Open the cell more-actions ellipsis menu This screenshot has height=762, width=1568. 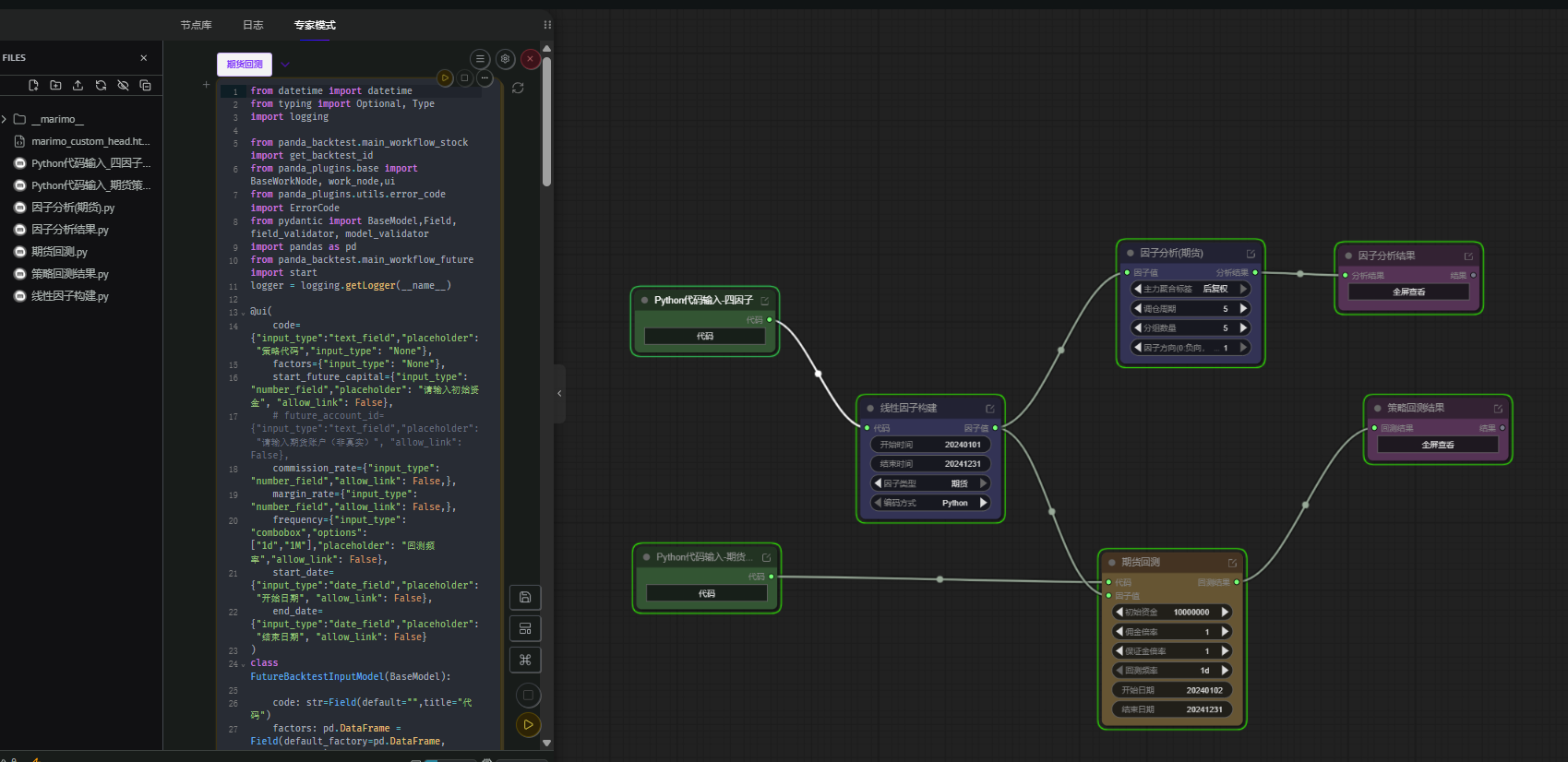coord(485,78)
